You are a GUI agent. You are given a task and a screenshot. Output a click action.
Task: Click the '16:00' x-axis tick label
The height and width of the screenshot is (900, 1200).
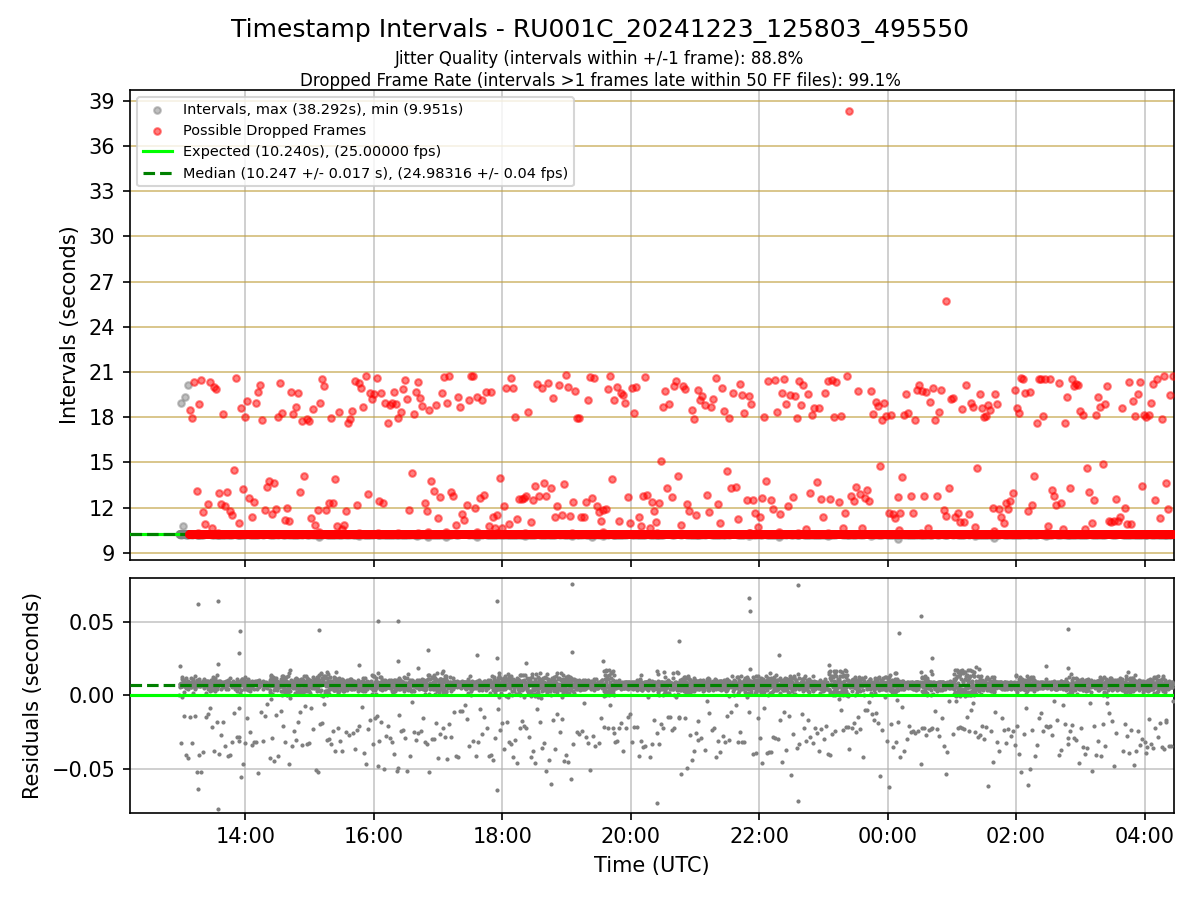coord(374,835)
